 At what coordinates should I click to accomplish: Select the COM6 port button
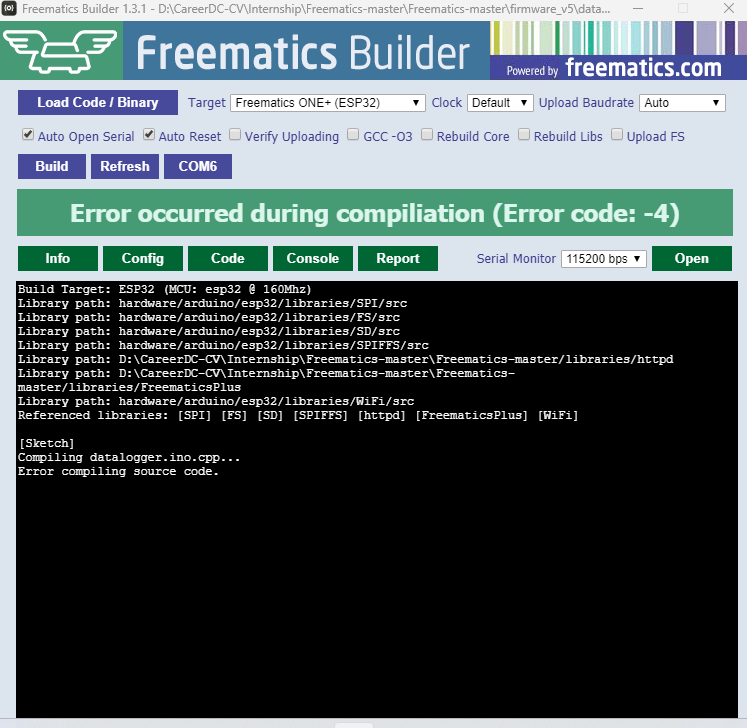coord(198,166)
